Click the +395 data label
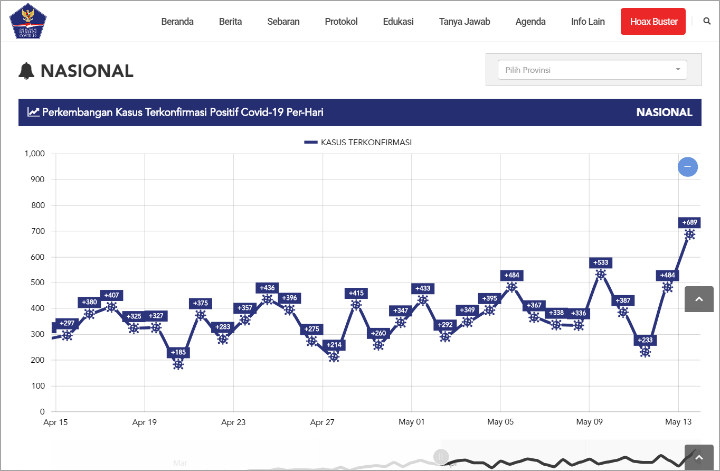The width and height of the screenshot is (720, 471). (489, 298)
